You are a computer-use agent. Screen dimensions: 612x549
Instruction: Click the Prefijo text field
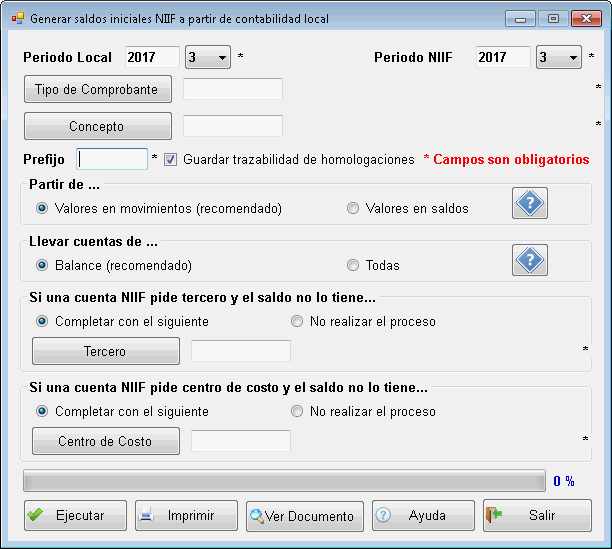pyautogui.click(x=112, y=159)
